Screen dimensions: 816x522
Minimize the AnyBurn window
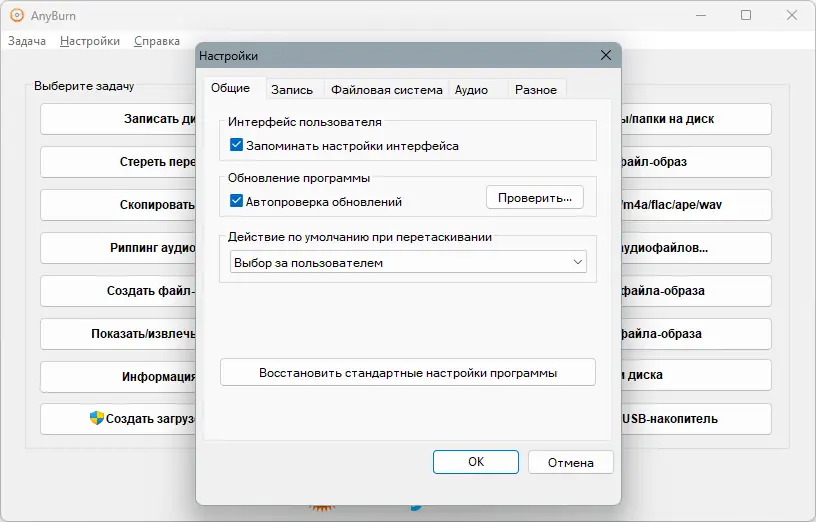(x=701, y=15)
